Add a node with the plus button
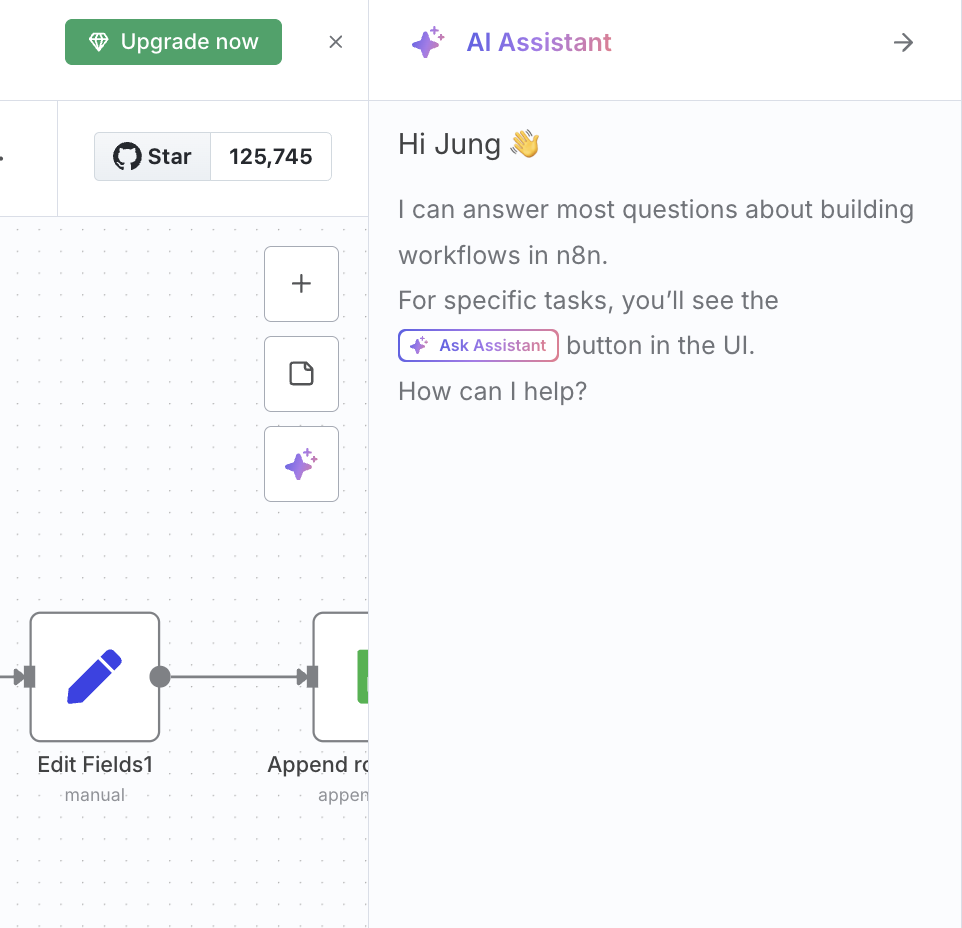The height and width of the screenshot is (928, 962). coord(301,284)
